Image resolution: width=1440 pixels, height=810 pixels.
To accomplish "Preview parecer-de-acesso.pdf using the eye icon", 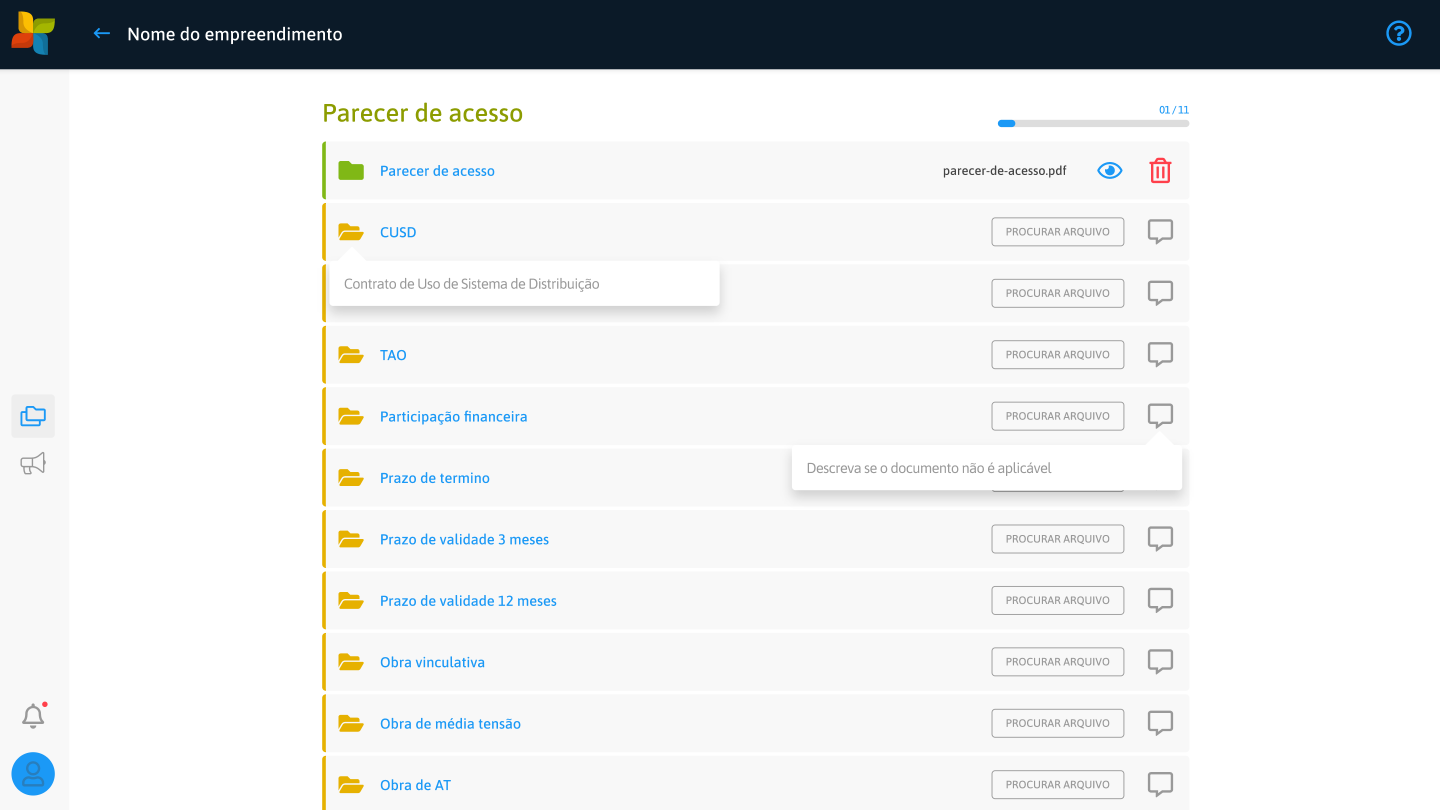I will pyautogui.click(x=1109, y=171).
